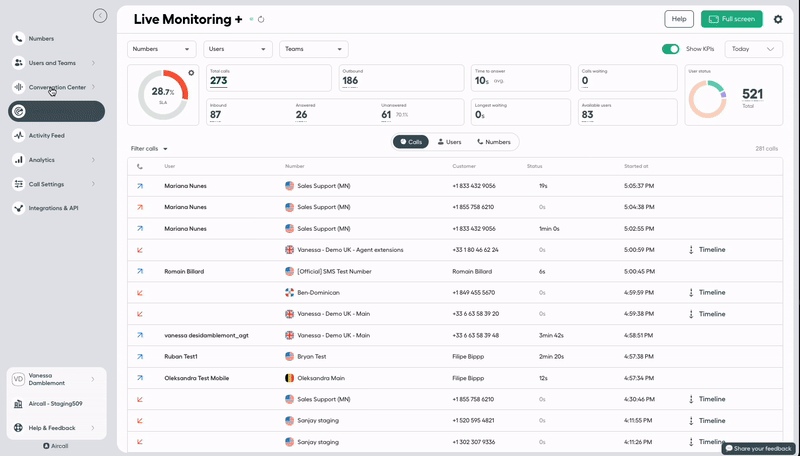The height and width of the screenshot is (456, 800).
Task: Switch to the Numbers tab above table
Action: (x=494, y=142)
